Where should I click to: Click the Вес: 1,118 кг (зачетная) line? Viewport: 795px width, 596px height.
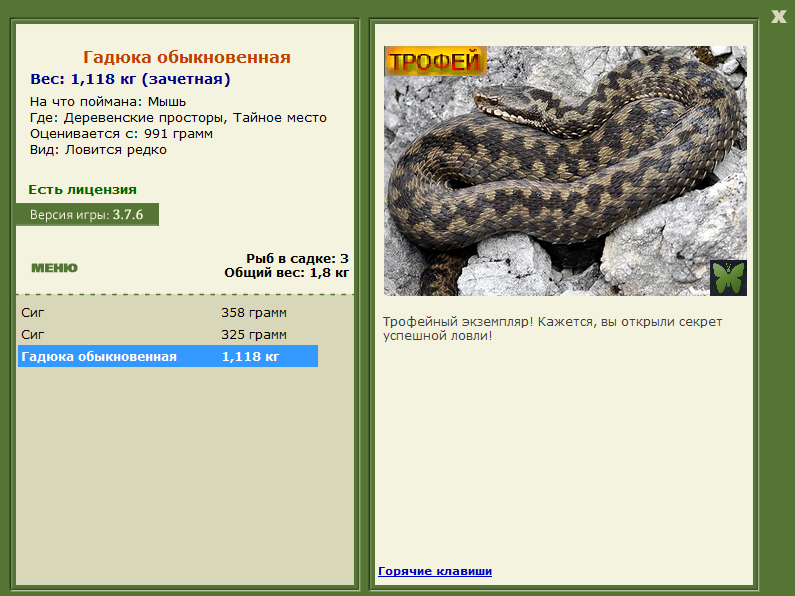130,79
